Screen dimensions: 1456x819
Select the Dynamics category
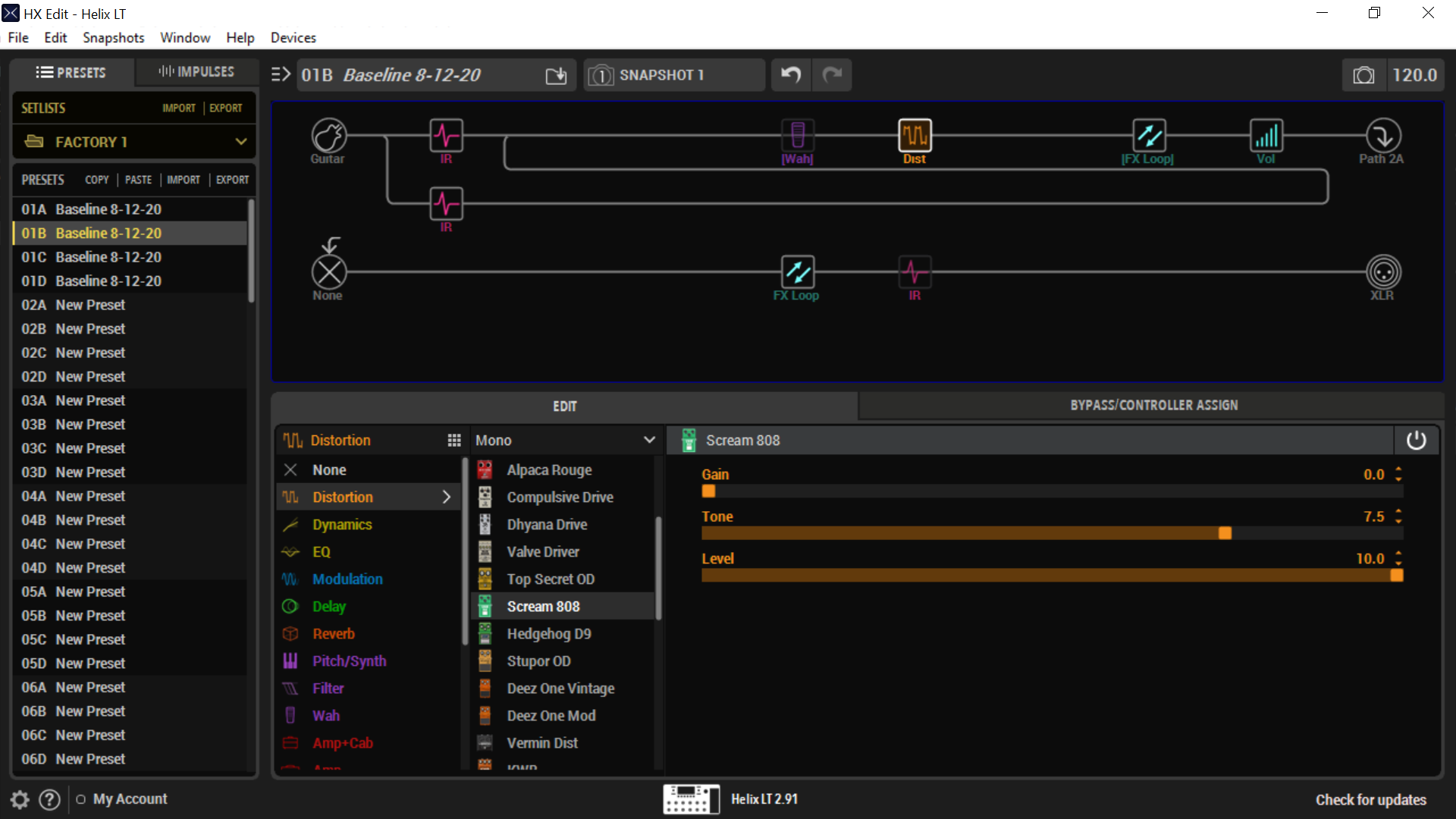(x=369, y=525)
